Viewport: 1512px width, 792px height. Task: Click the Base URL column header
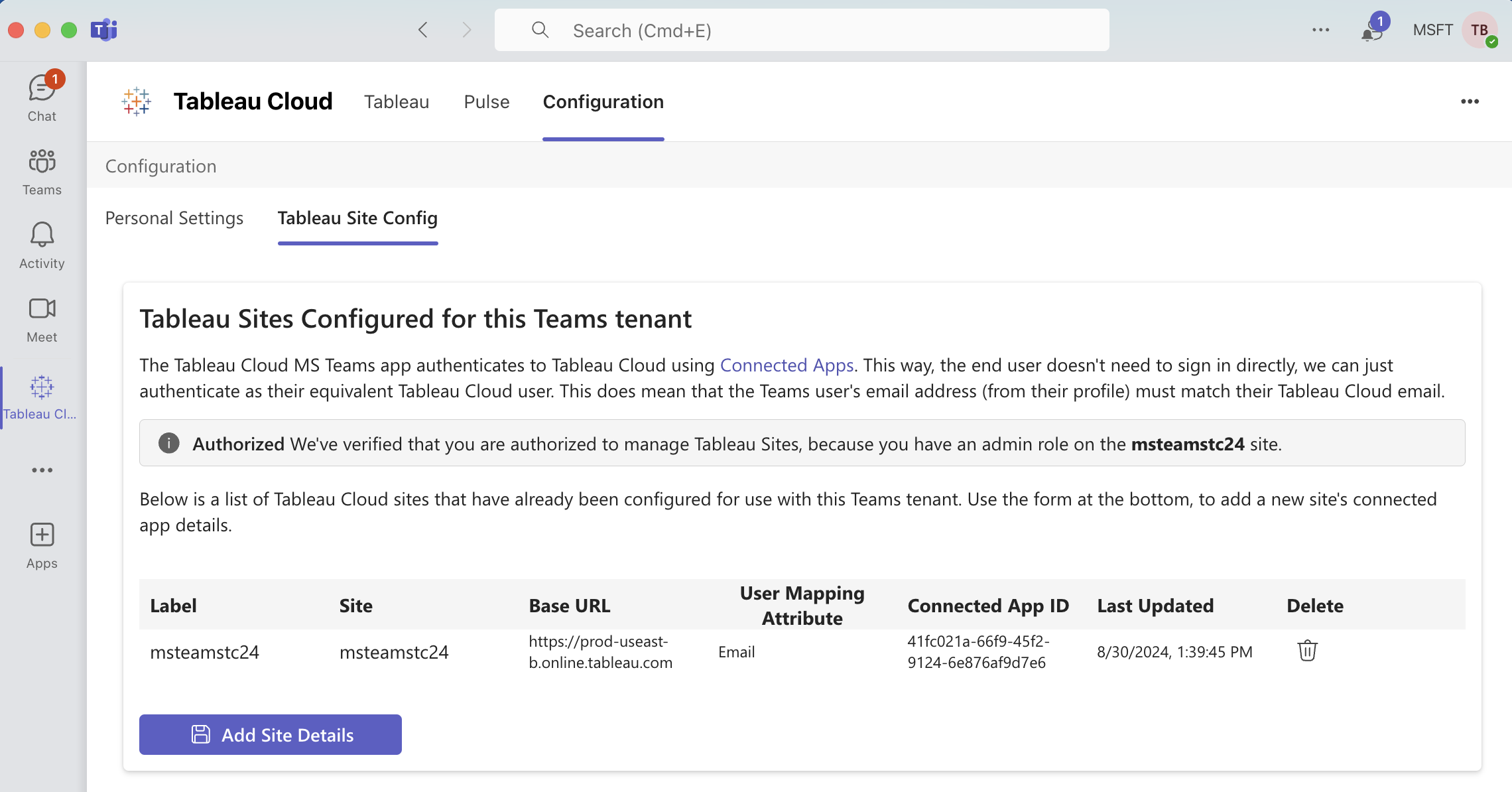tap(570, 606)
